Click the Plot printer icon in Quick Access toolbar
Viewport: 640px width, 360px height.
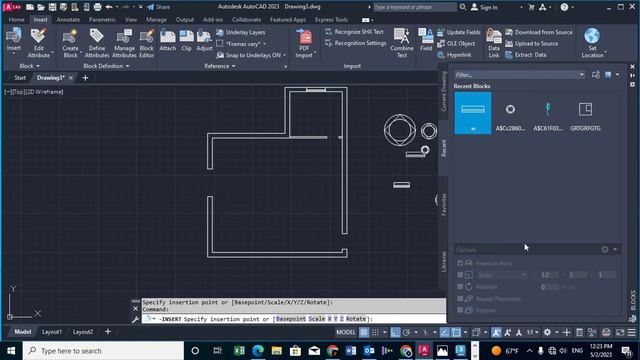click(x=97, y=7)
